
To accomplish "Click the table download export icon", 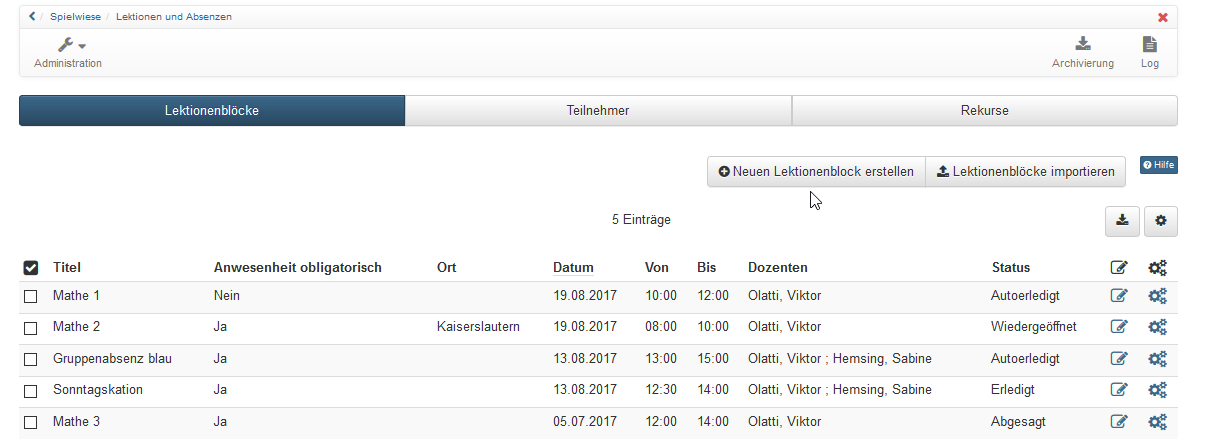I will (1122, 221).
